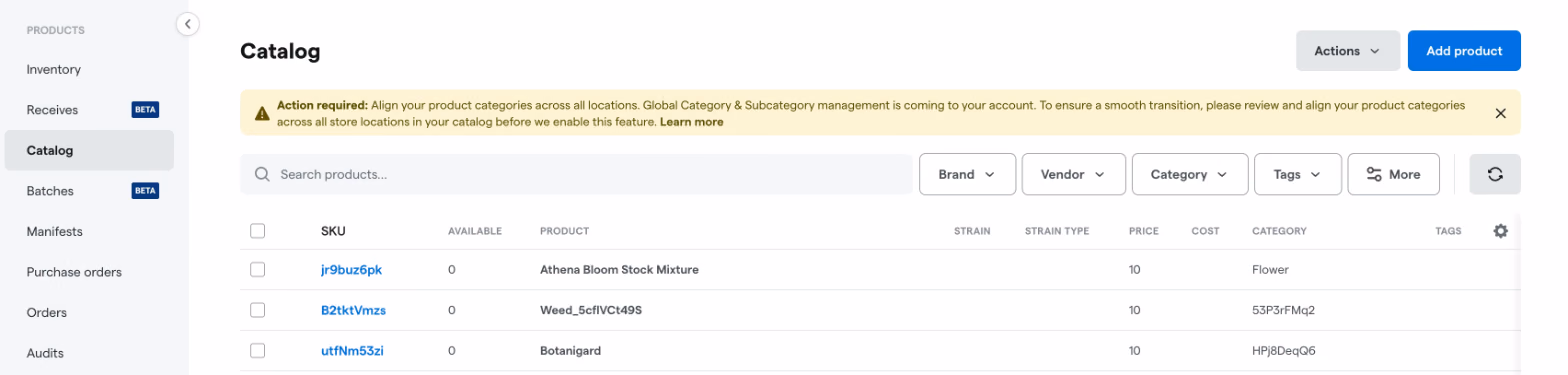The height and width of the screenshot is (375, 1568).
Task: Open table column settings gear
Action: pyautogui.click(x=1500, y=231)
